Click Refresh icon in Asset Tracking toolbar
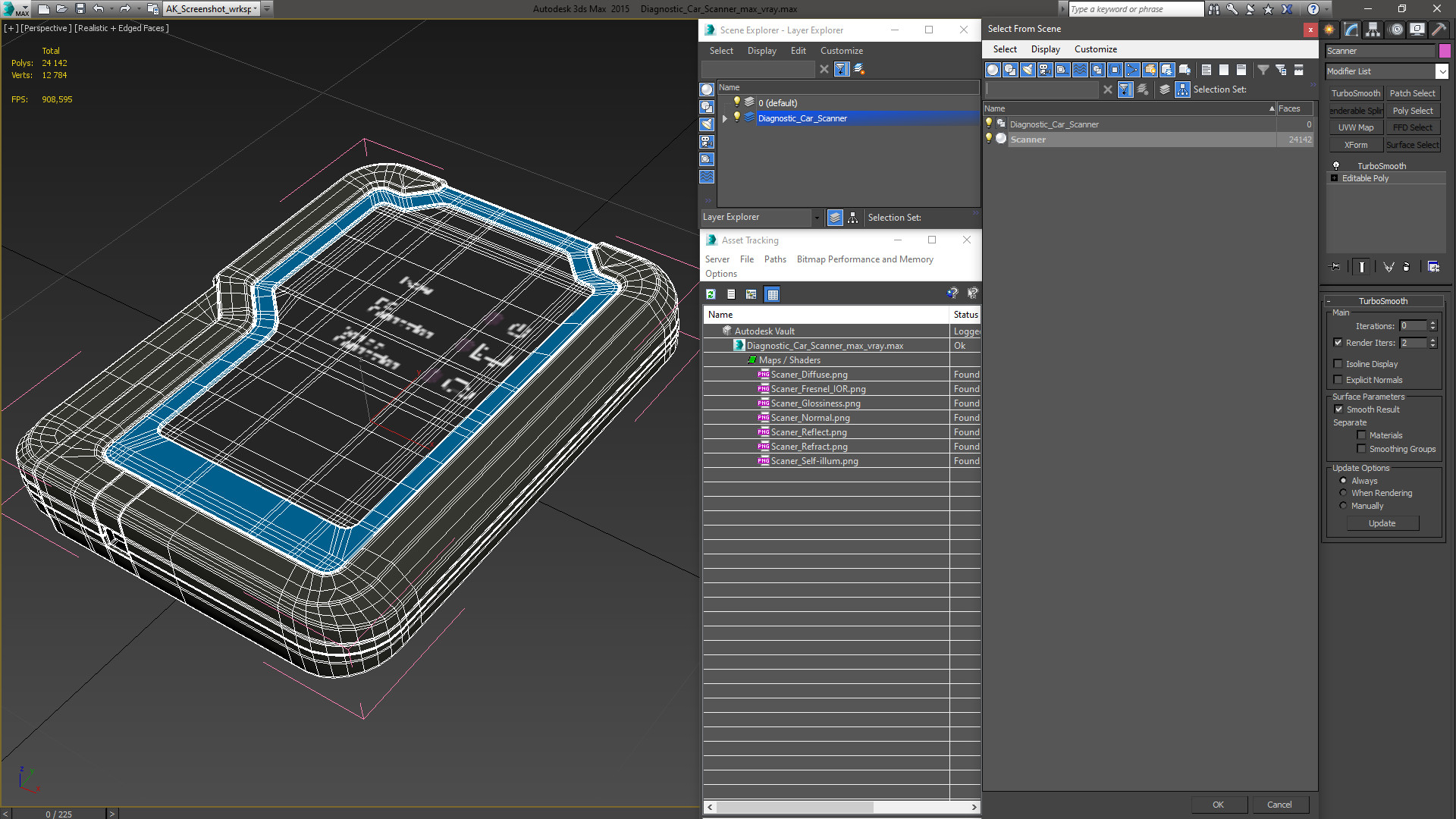Screen dimensions: 1456x819 (711, 294)
